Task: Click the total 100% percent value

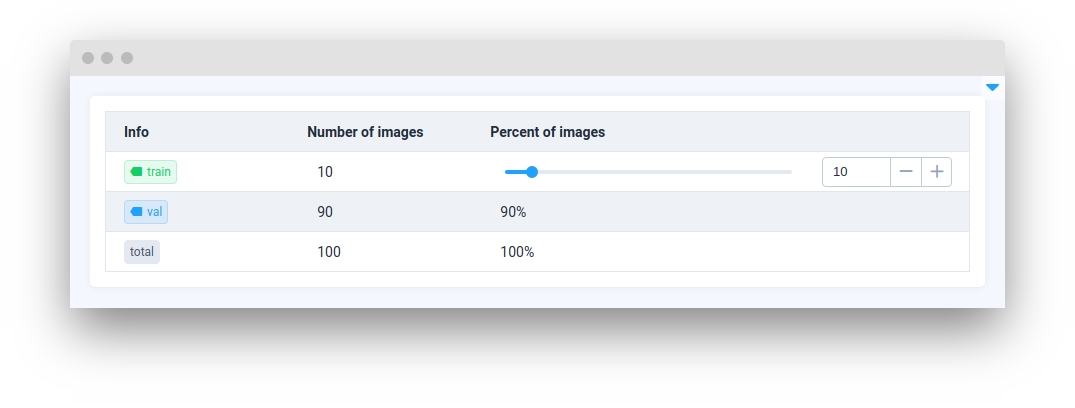Action: (x=517, y=252)
